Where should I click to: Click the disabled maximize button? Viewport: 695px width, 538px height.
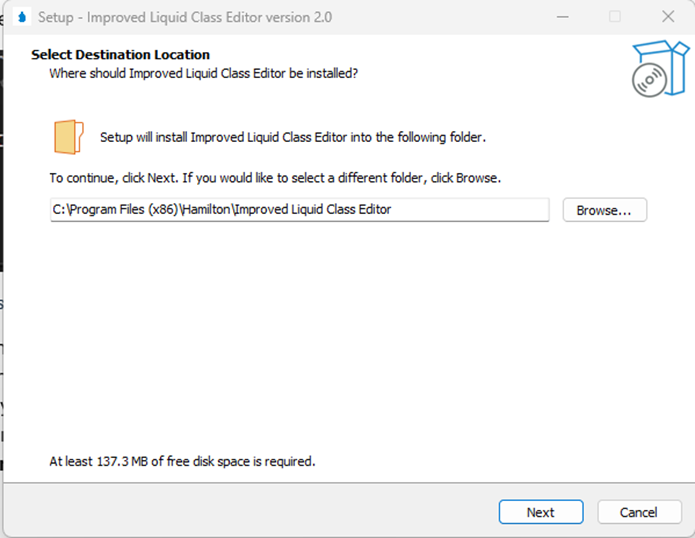pos(615,17)
